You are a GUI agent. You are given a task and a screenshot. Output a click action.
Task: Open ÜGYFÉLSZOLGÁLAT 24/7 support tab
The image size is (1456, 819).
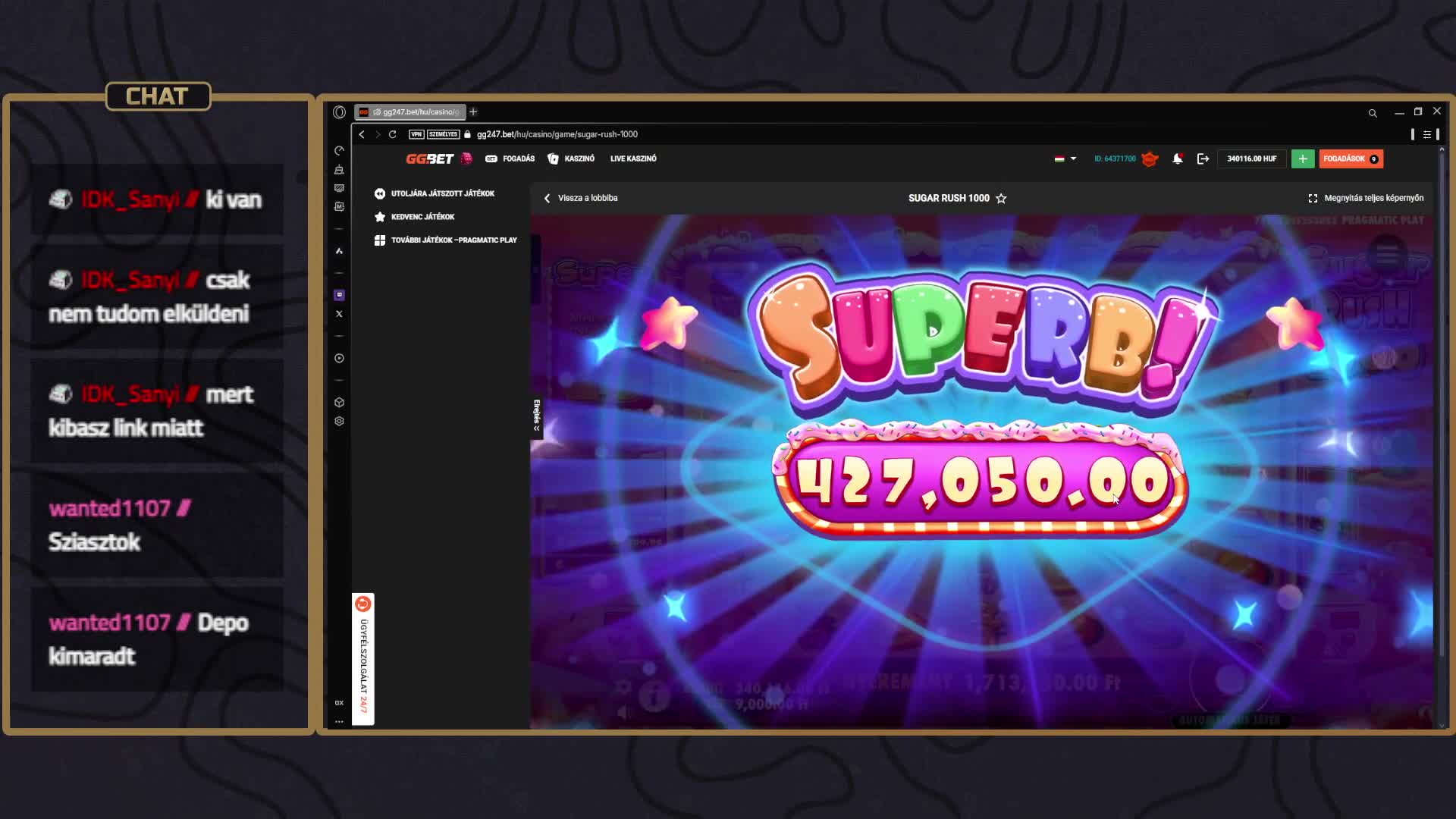(x=363, y=659)
